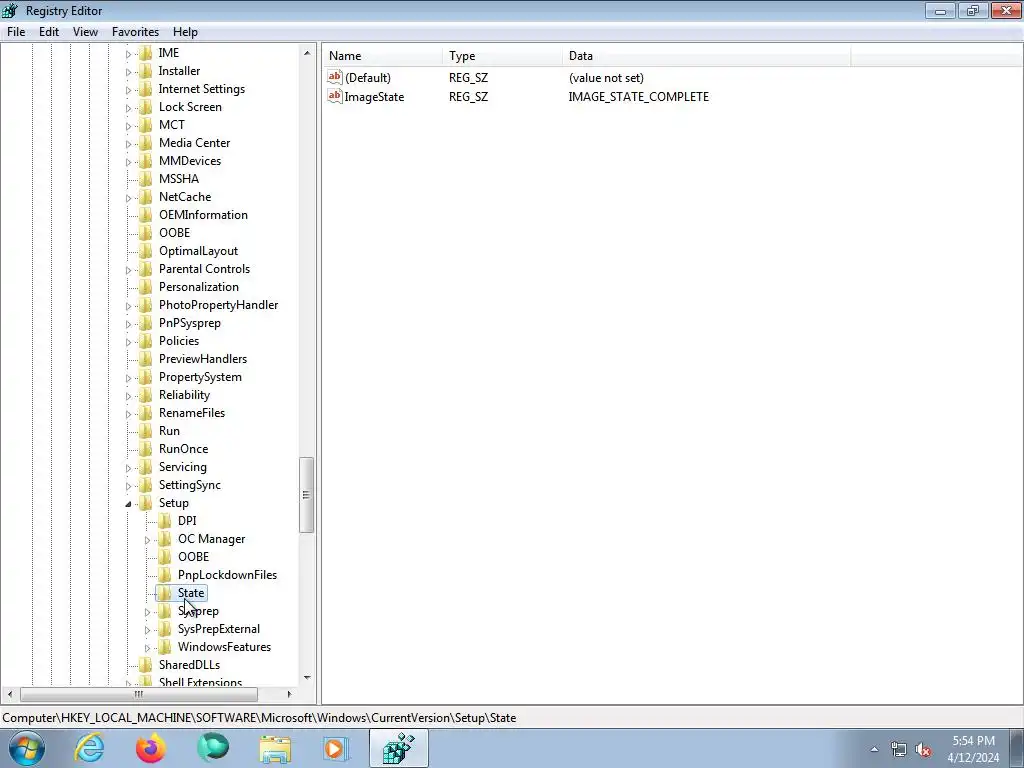Image resolution: width=1024 pixels, height=768 pixels.
Task: Launch Internet Explorer from taskbar
Action: click(89, 748)
